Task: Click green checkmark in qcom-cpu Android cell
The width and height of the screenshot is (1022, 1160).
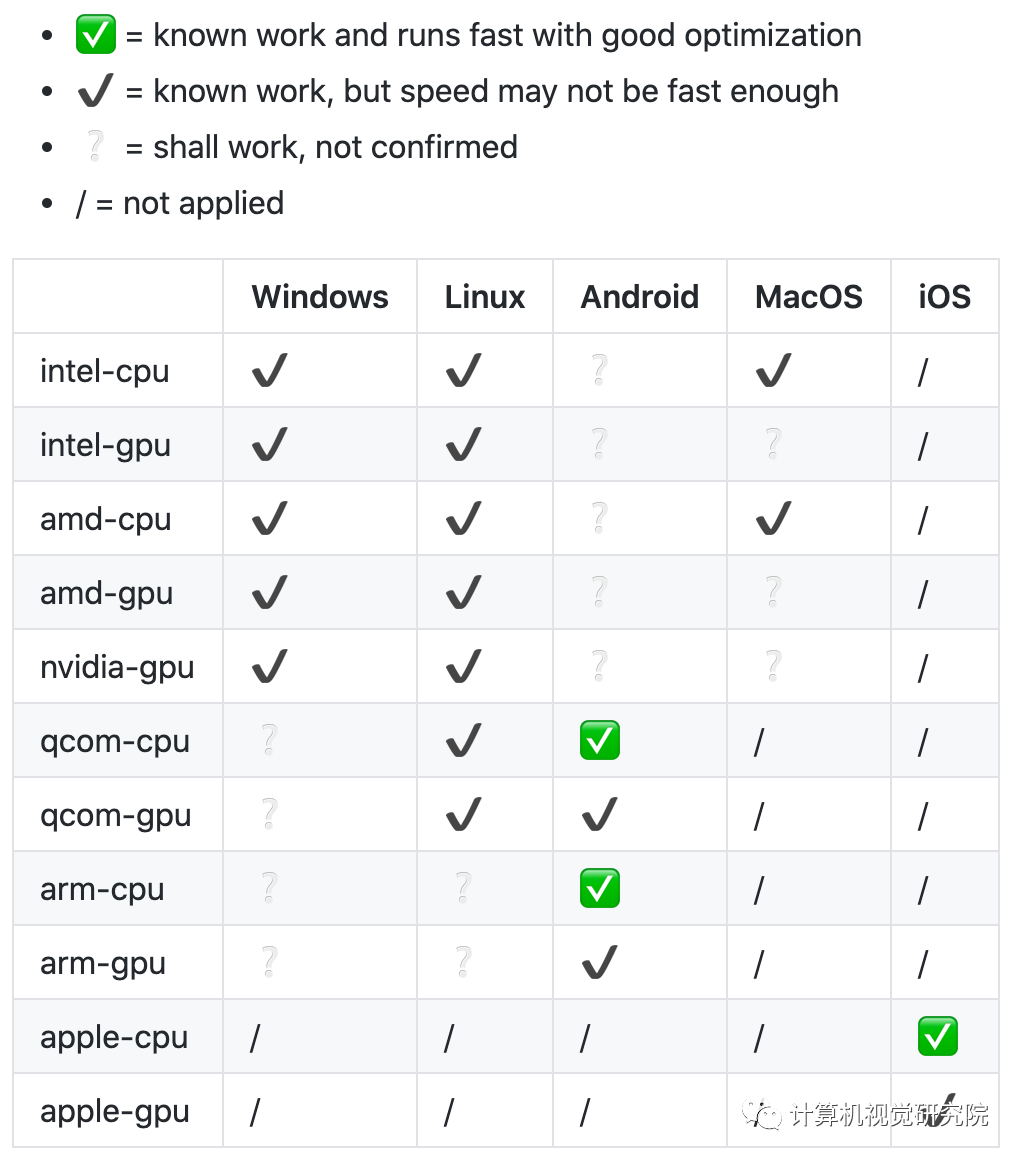Action: [x=600, y=741]
